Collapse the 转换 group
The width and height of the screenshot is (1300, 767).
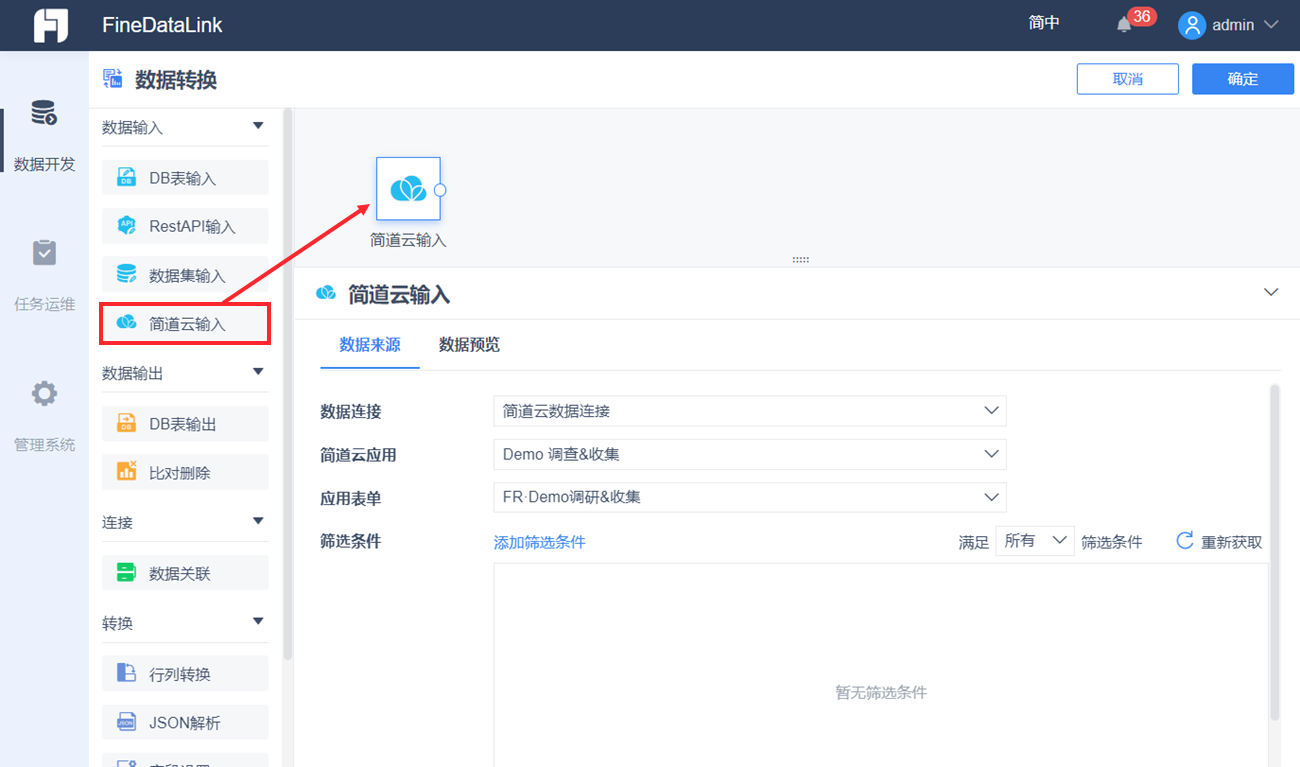[258, 622]
